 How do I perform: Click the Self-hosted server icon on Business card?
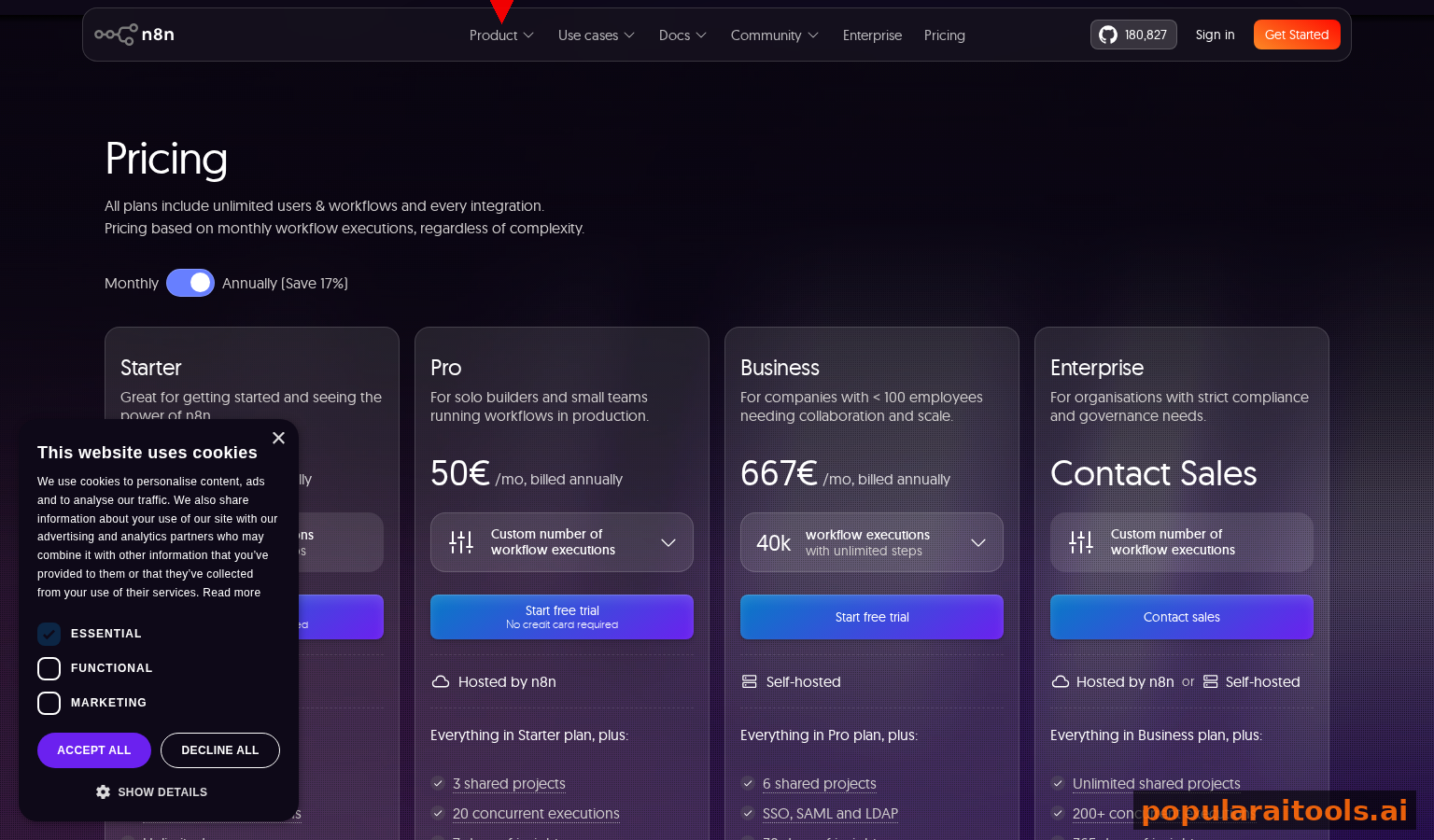(x=750, y=681)
